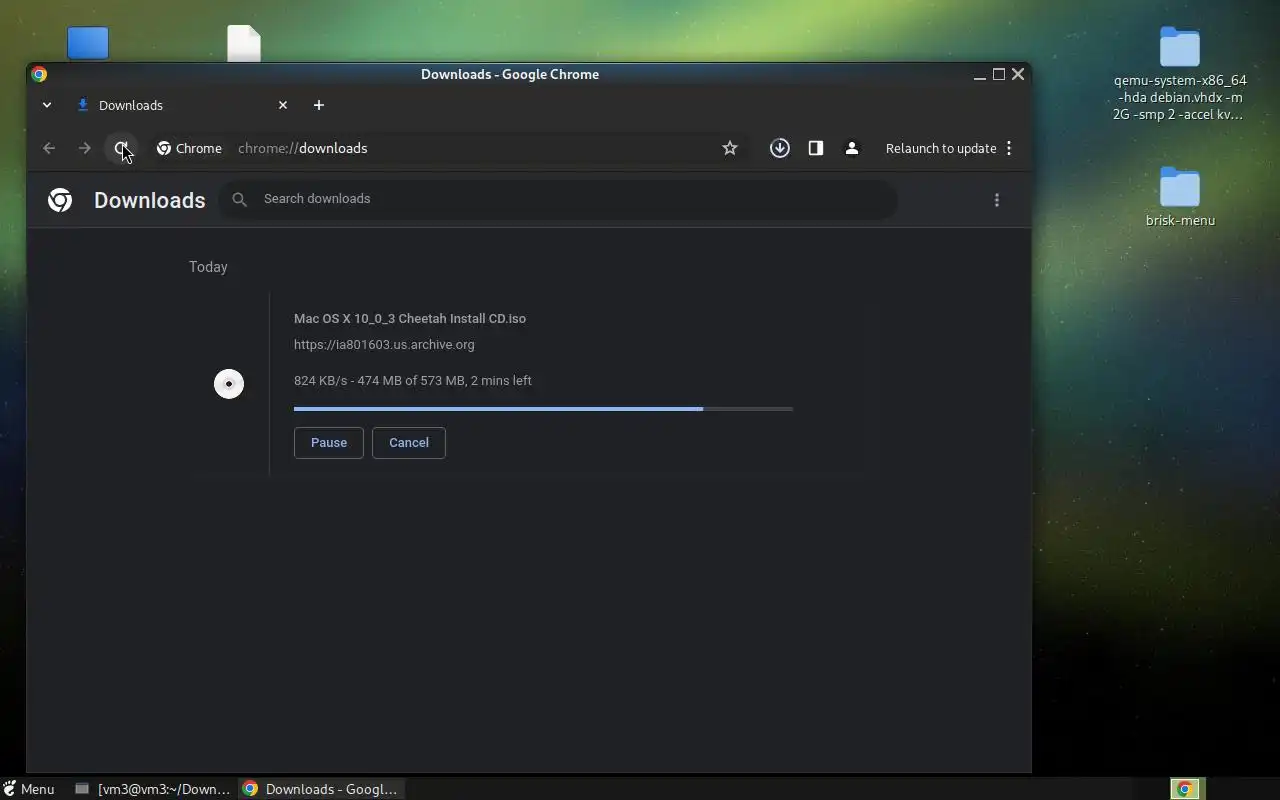Focus the Search downloads field
Image resolution: width=1280 pixels, height=800 pixels.
point(558,199)
